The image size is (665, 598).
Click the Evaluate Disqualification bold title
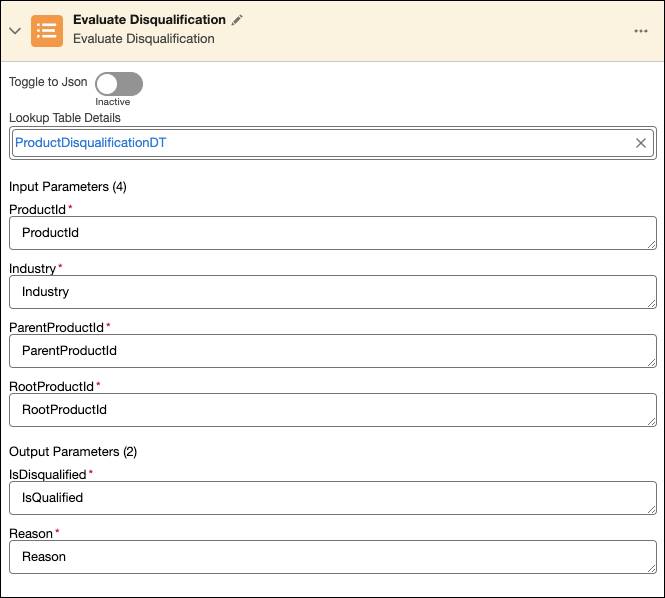click(149, 20)
